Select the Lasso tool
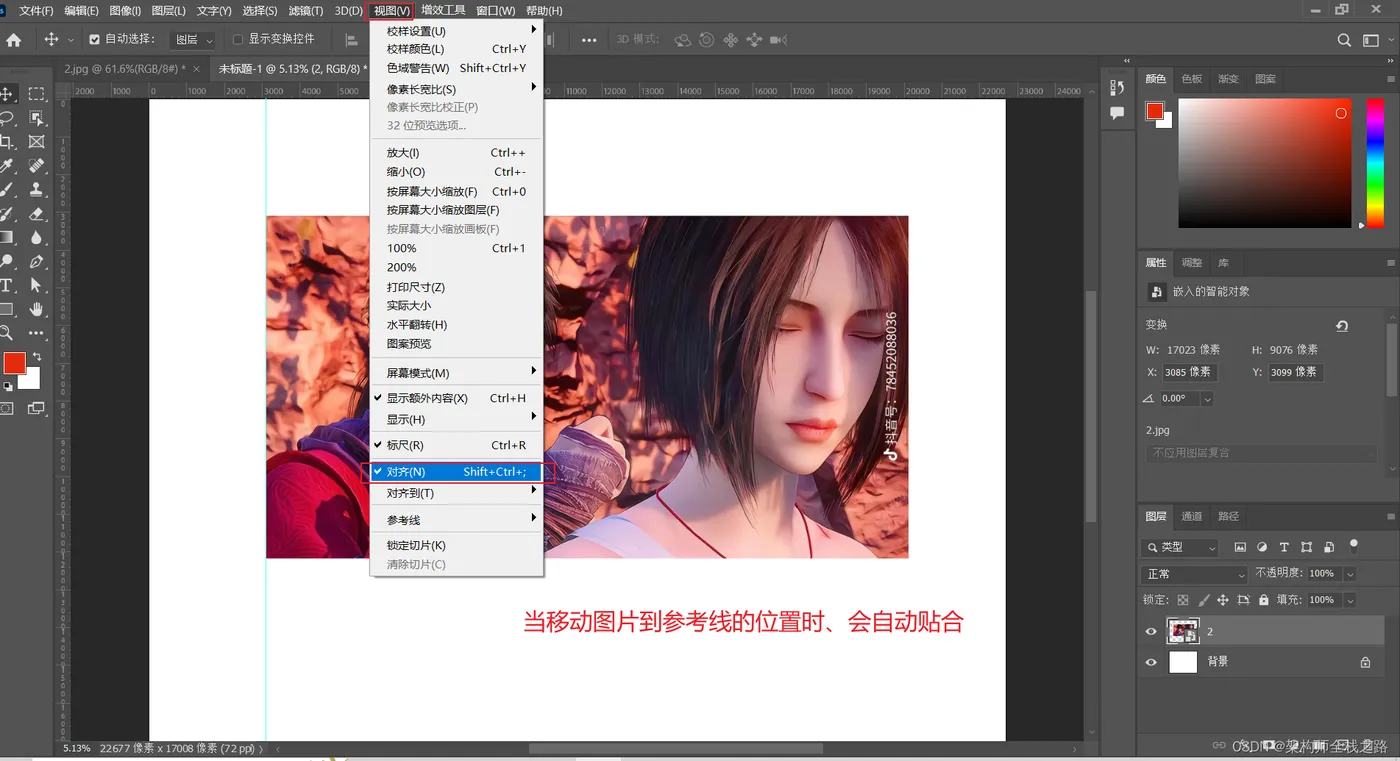 (6, 118)
